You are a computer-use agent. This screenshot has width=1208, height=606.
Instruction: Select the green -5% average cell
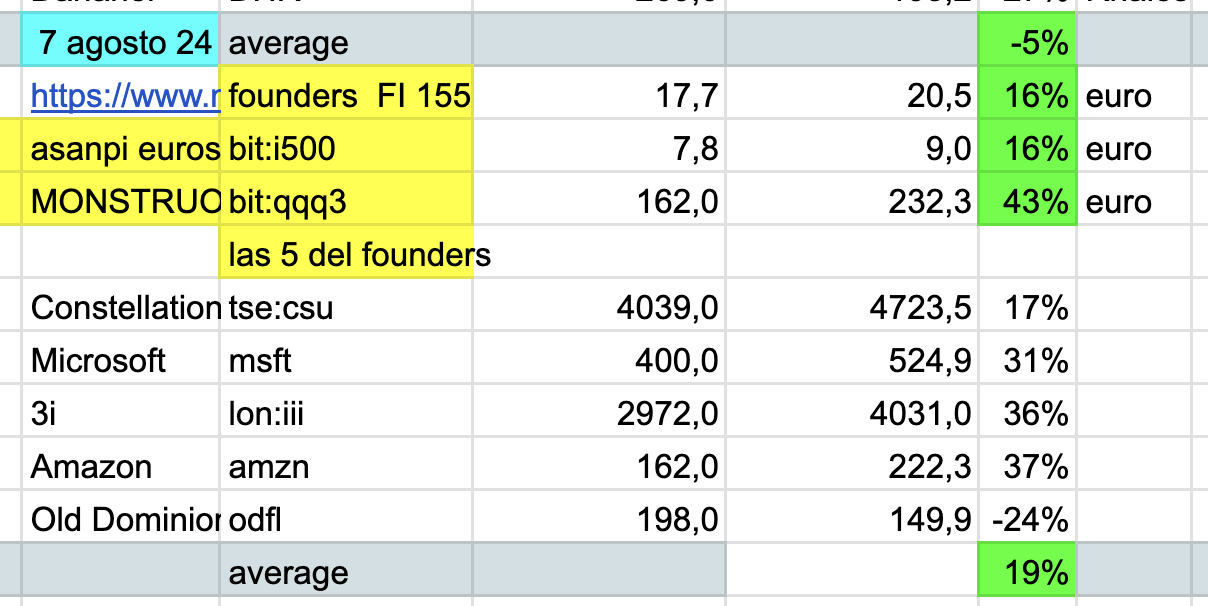click(x=1027, y=43)
